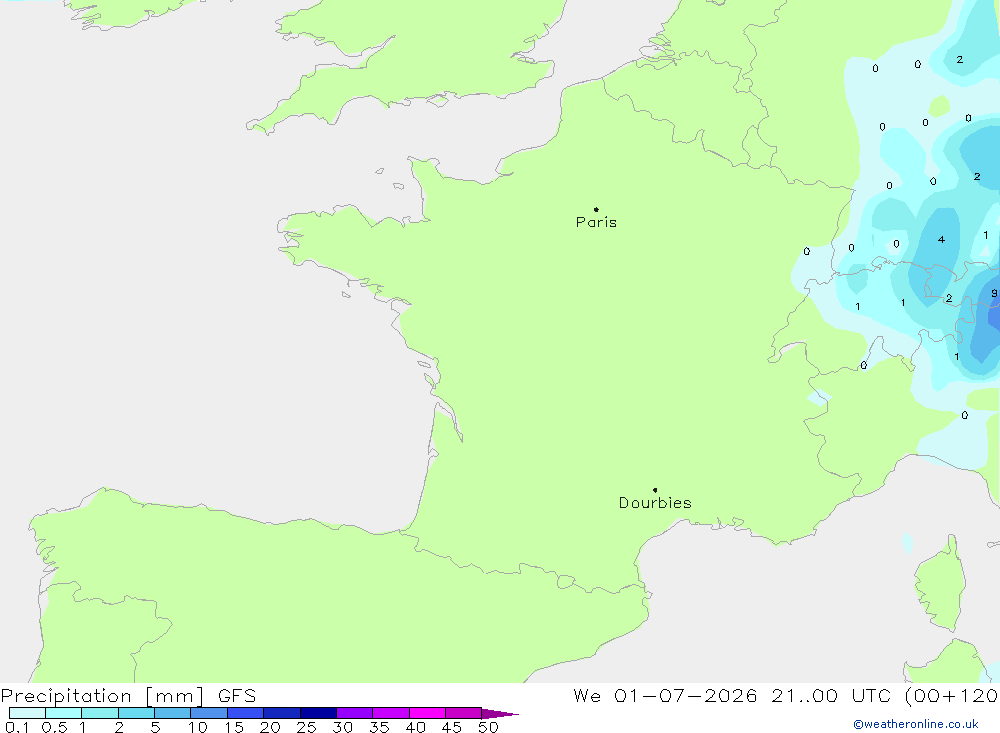Click the '25' legend scale label
This screenshot has width=1000, height=733.
tap(307, 727)
